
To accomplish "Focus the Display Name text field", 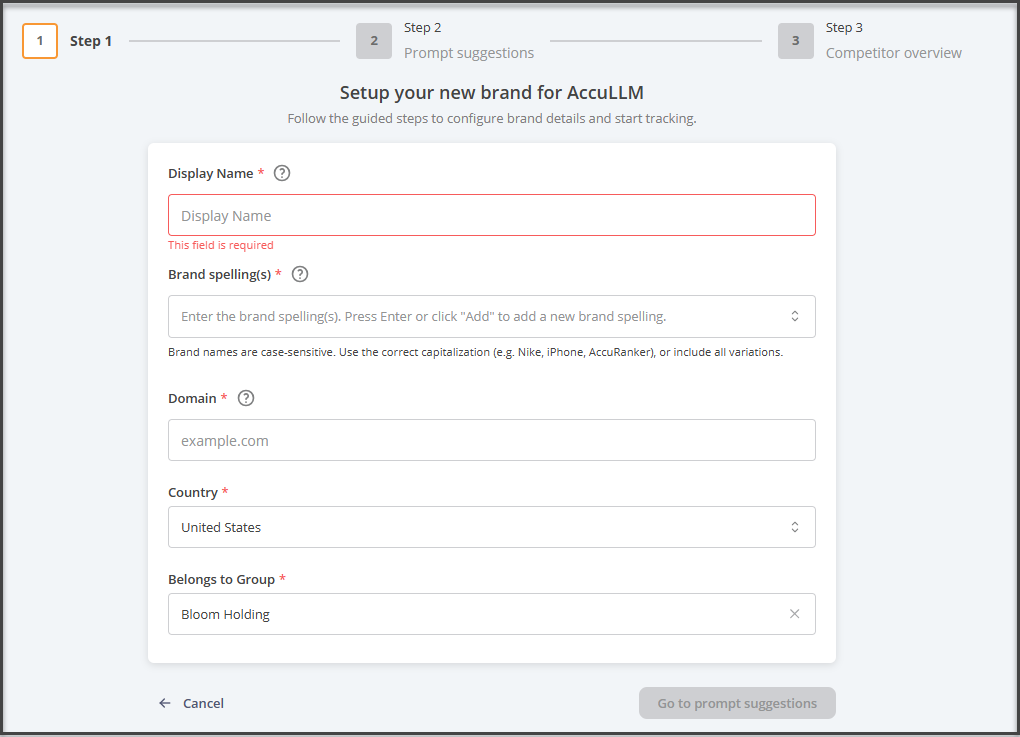I will point(491,215).
